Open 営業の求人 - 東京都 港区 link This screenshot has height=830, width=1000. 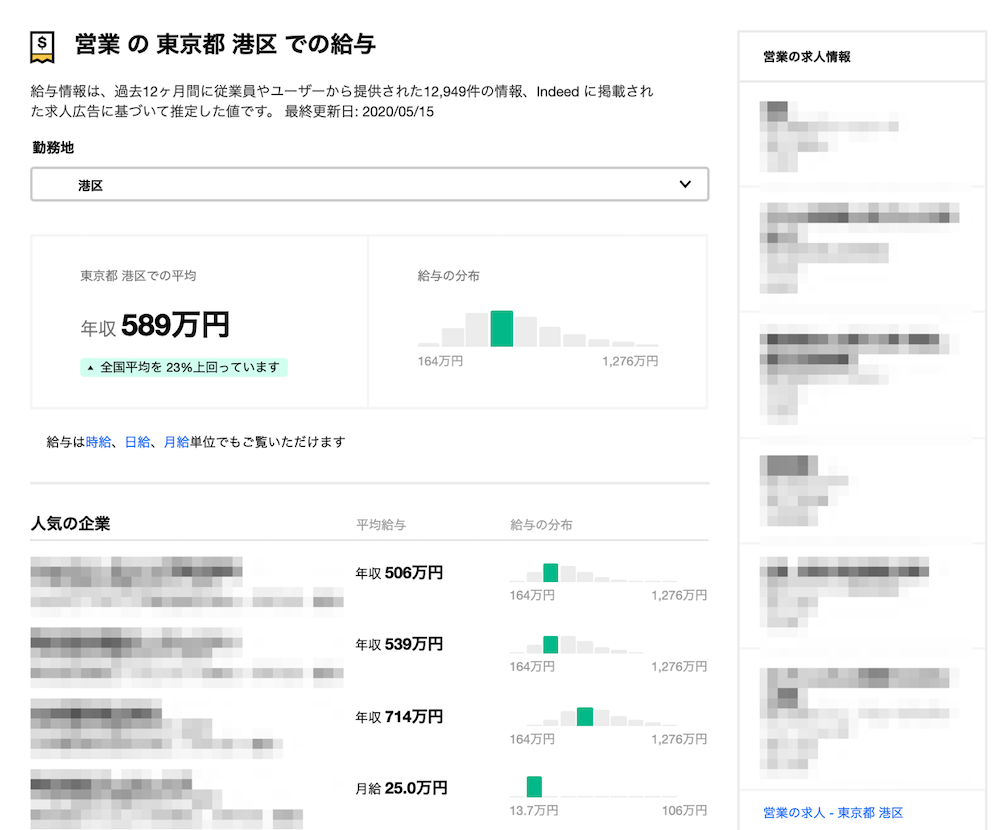click(x=832, y=813)
